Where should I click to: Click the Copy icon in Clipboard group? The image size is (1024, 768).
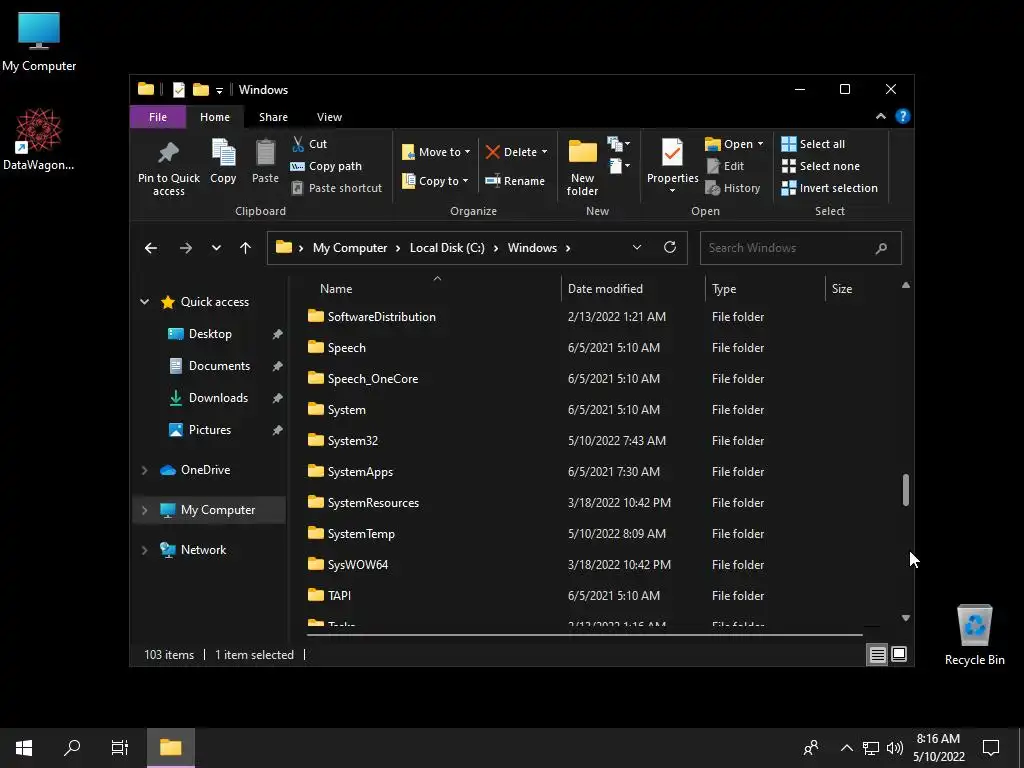click(x=223, y=153)
